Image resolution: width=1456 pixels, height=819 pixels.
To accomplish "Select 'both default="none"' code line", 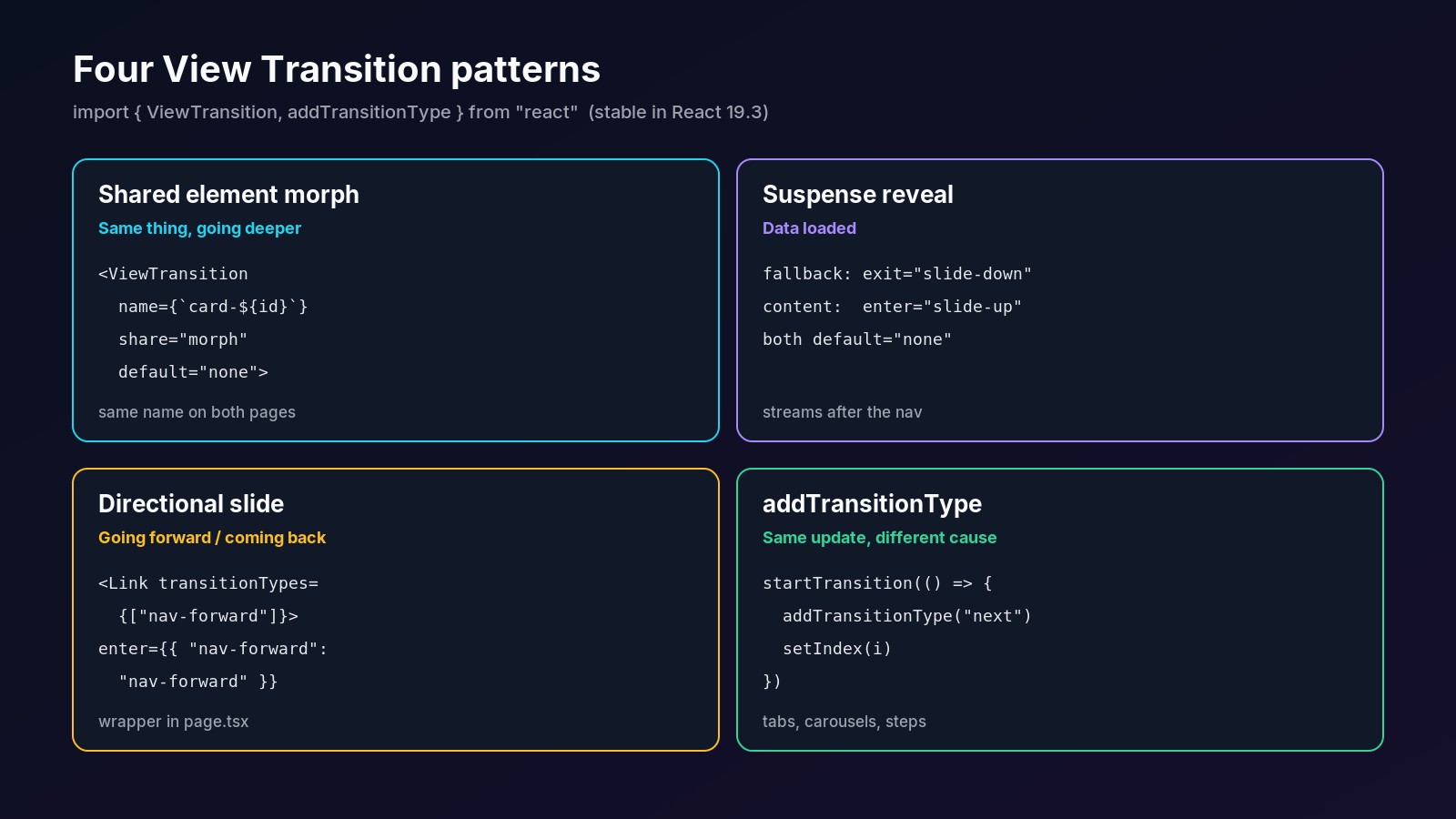I will coord(857,339).
